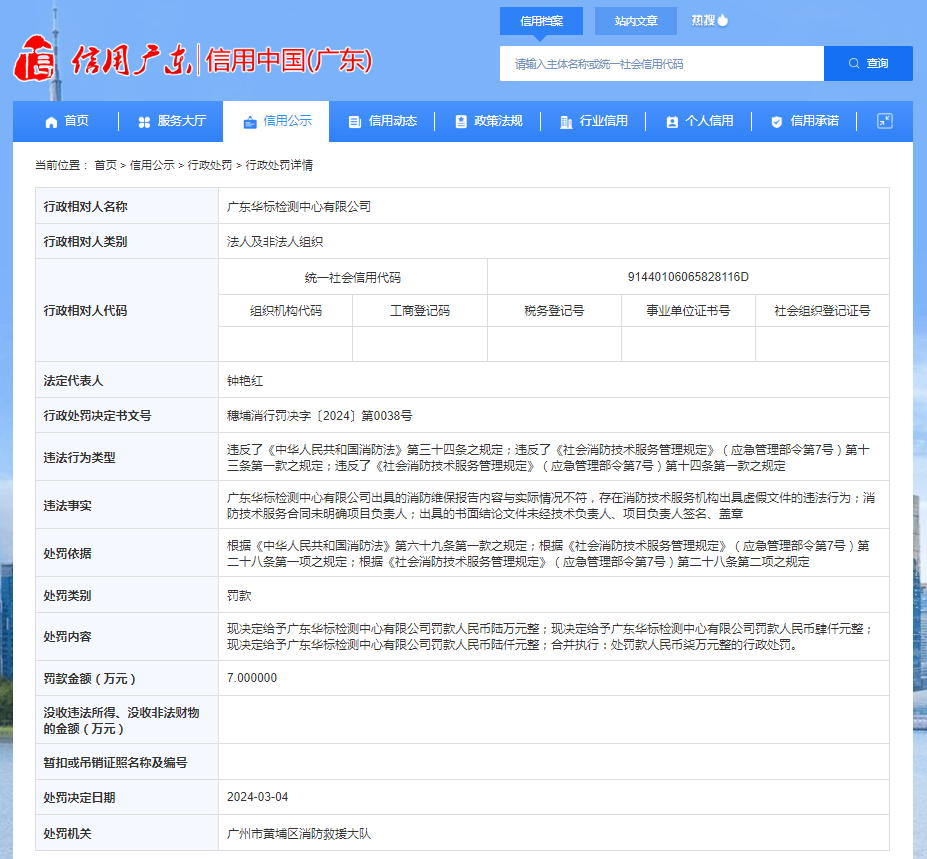
Task: Switch to the 站内文章 search tab
Action: point(636,21)
